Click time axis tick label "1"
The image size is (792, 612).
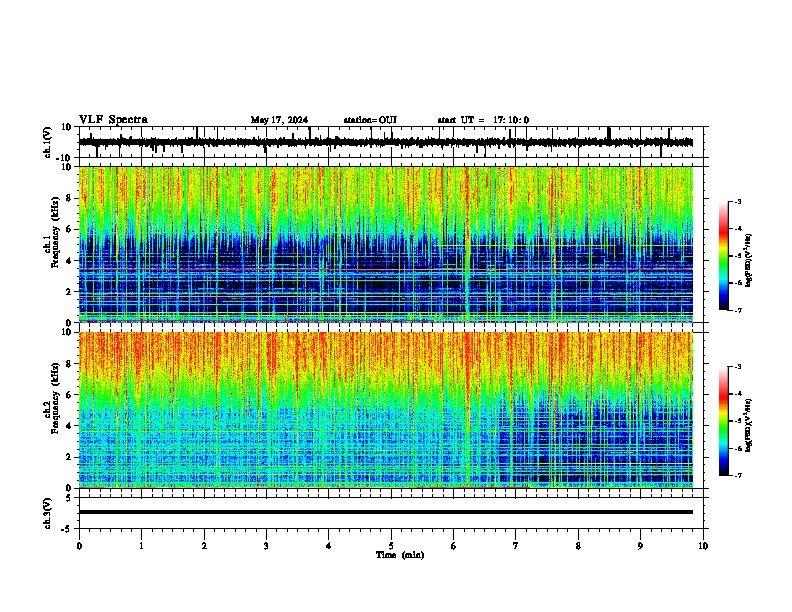[142, 546]
